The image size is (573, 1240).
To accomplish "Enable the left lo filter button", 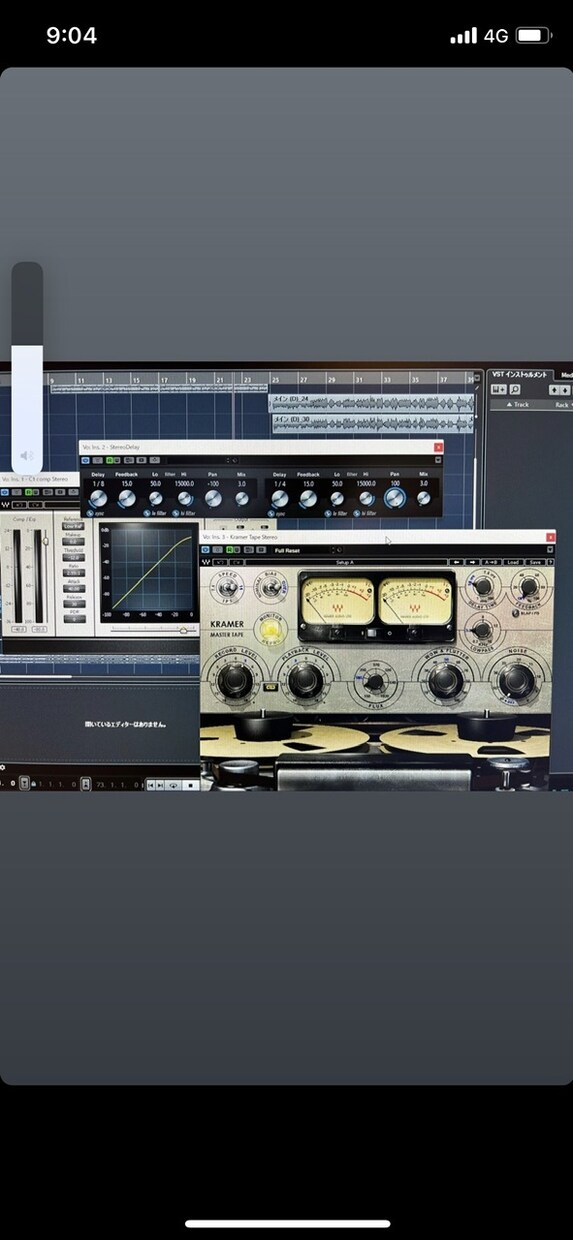I will [154, 513].
